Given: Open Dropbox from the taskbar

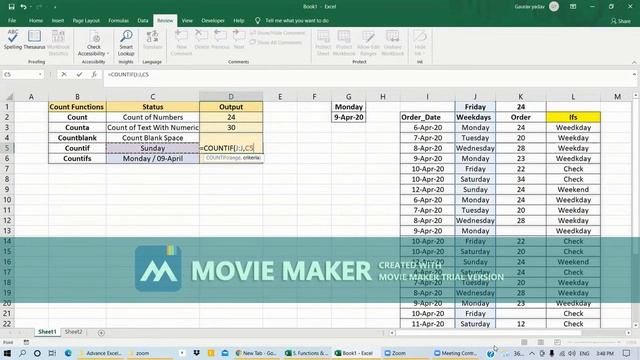Looking at the screenshot, I should pos(196,353).
